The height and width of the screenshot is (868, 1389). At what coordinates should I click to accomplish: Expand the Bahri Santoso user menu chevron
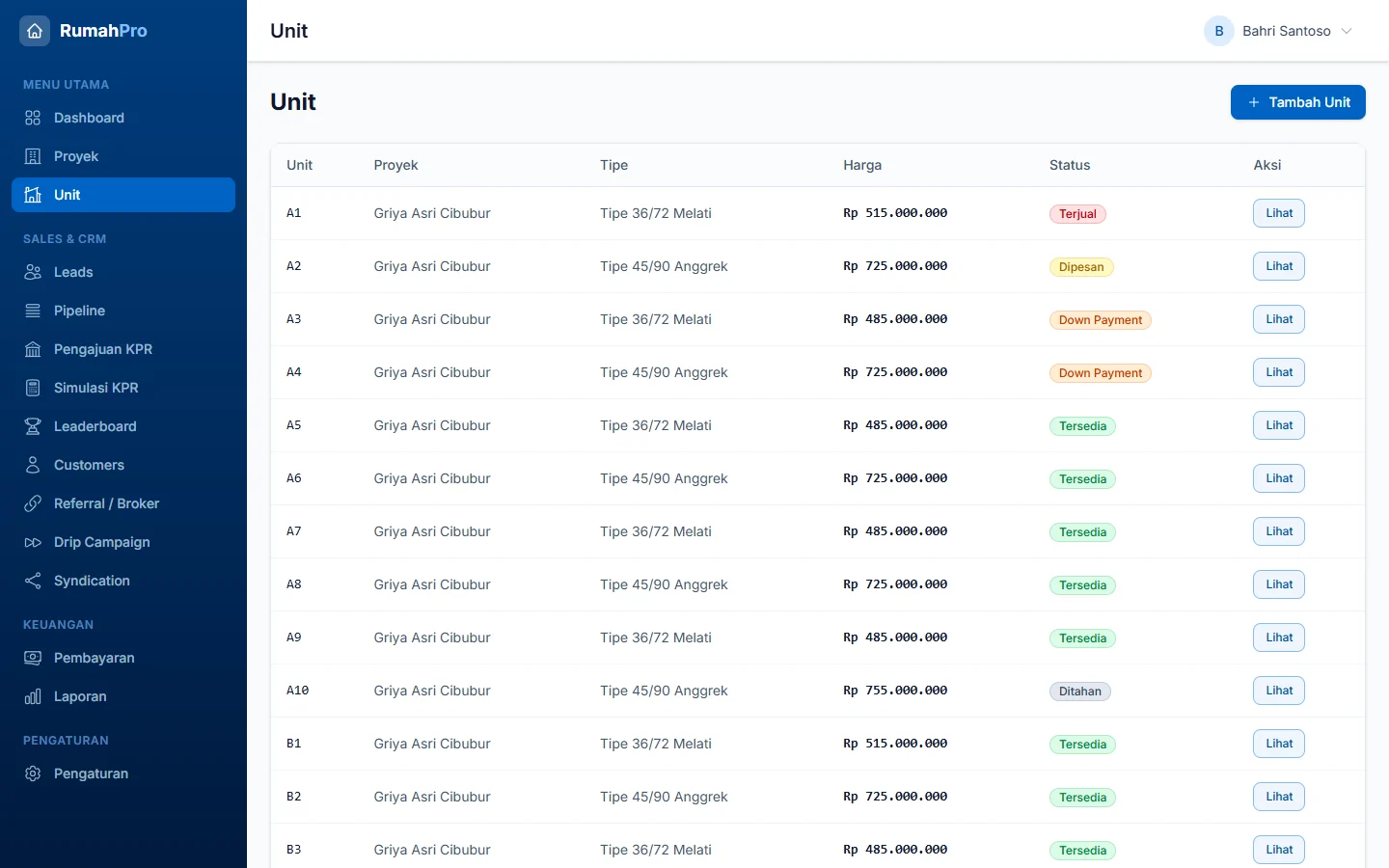point(1347,31)
